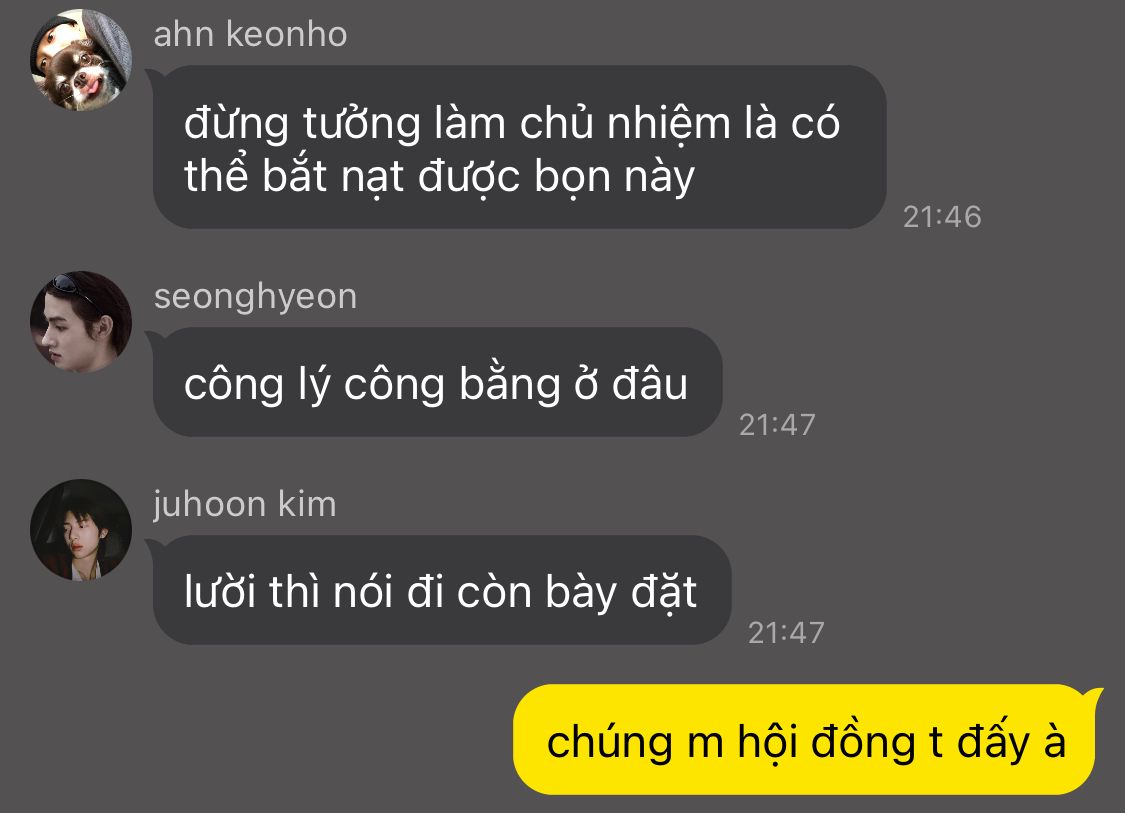
Task: Open ahn keonho's dog profile picture
Action: (x=81, y=60)
